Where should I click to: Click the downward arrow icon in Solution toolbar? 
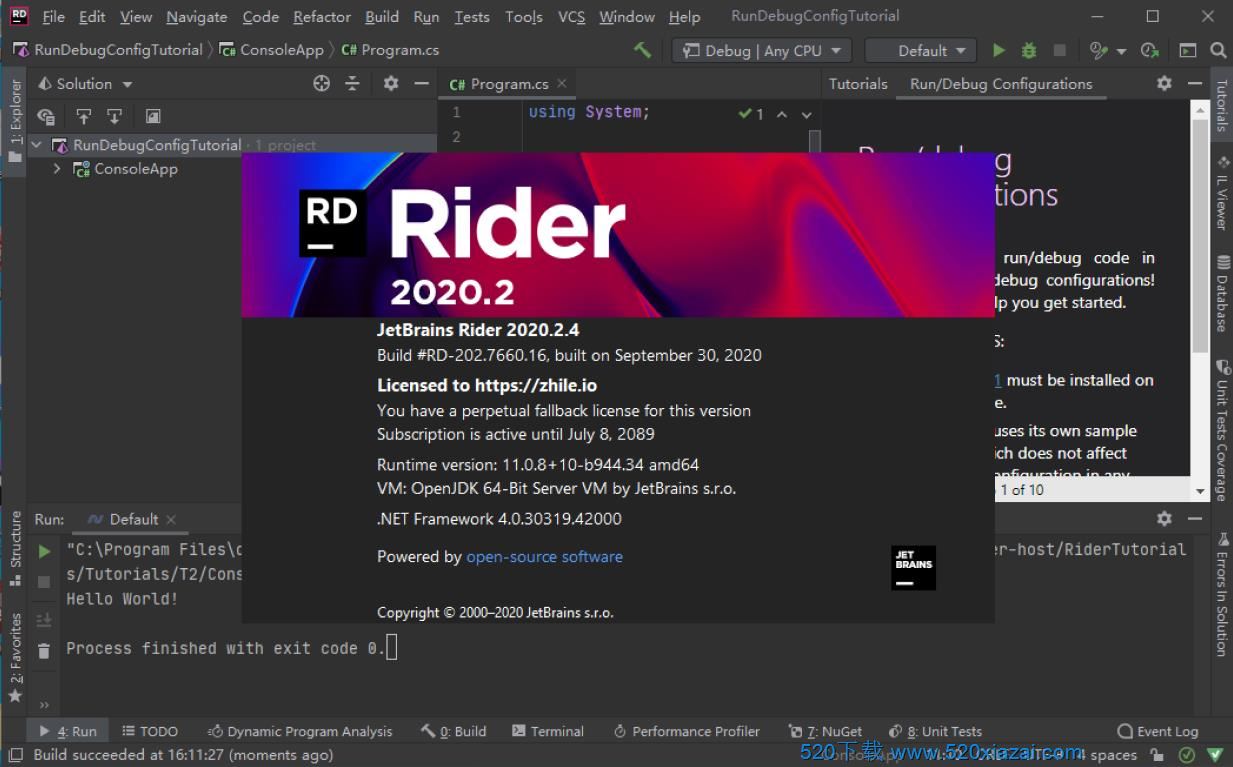click(x=115, y=116)
